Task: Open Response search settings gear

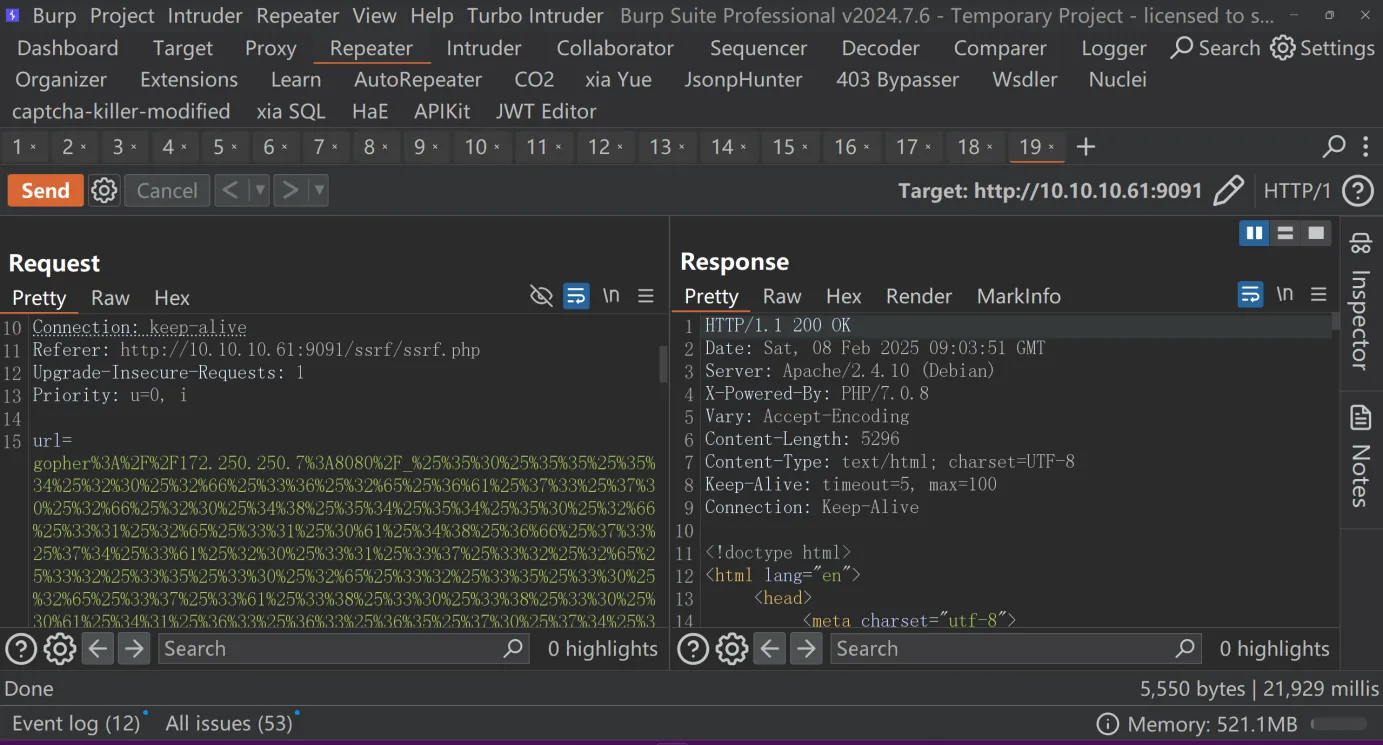Action: pyautogui.click(x=731, y=649)
